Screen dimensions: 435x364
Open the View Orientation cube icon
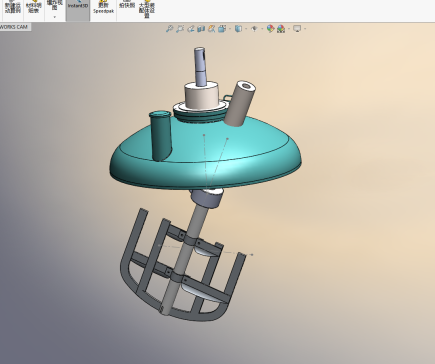coord(222,29)
